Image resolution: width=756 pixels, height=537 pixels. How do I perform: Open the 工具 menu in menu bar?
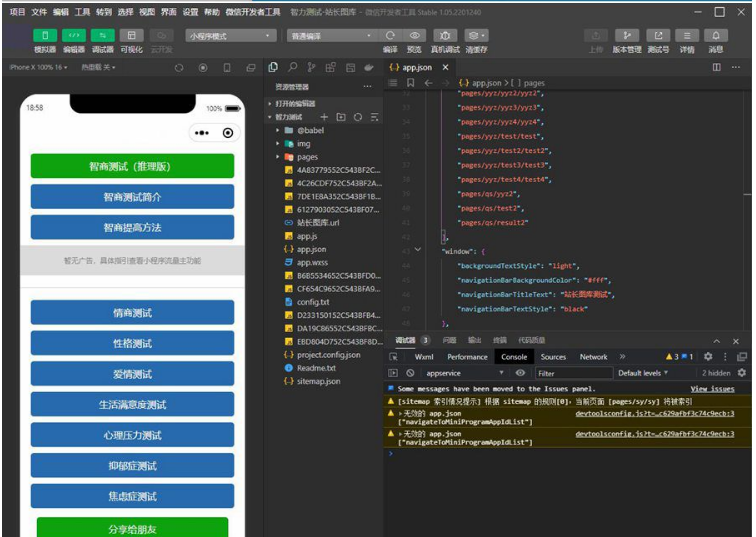pos(82,12)
